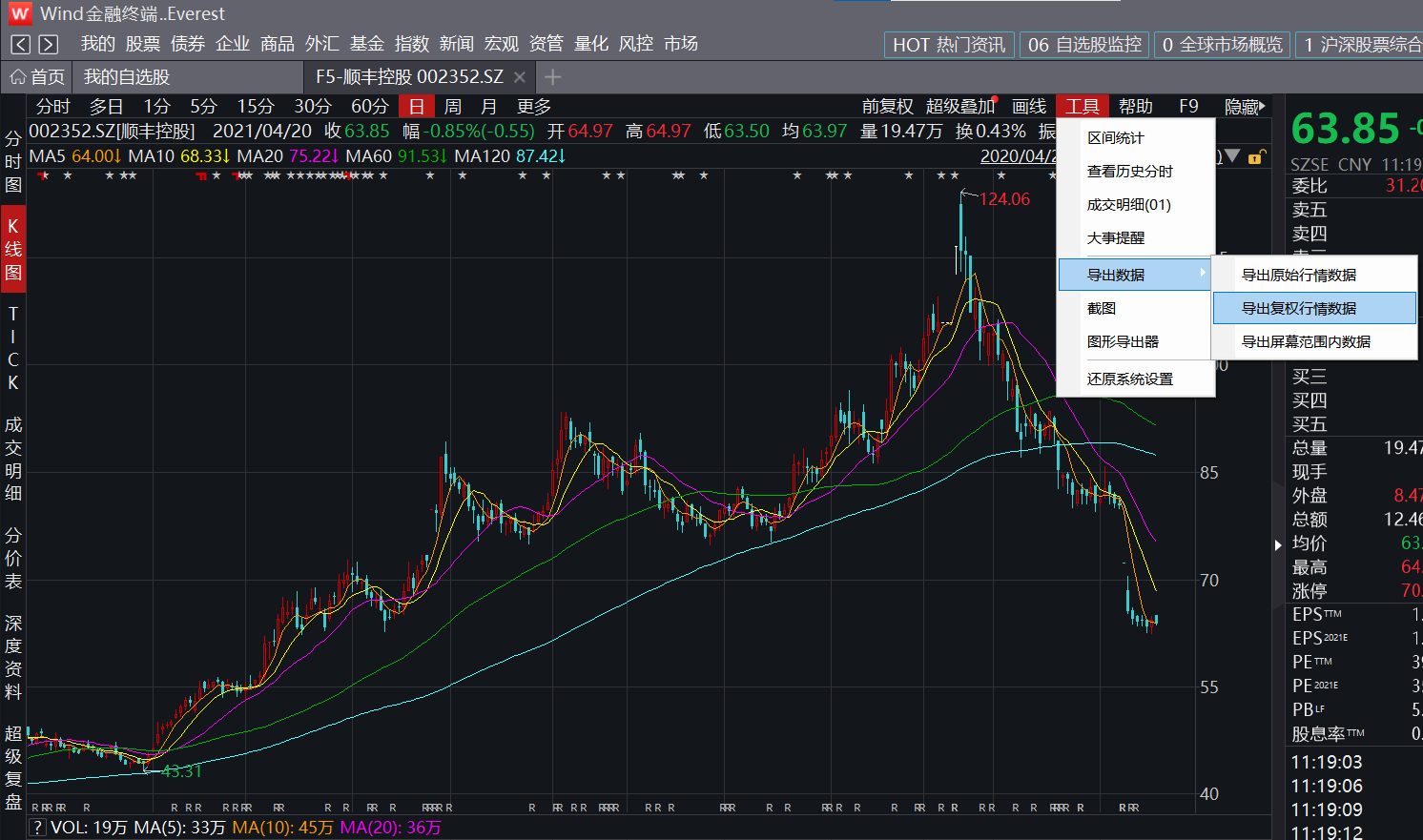This screenshot has height=840, width=1423.
Task: Click the white arrow expander on right panel edge
Action: (x=1278, y=545)
